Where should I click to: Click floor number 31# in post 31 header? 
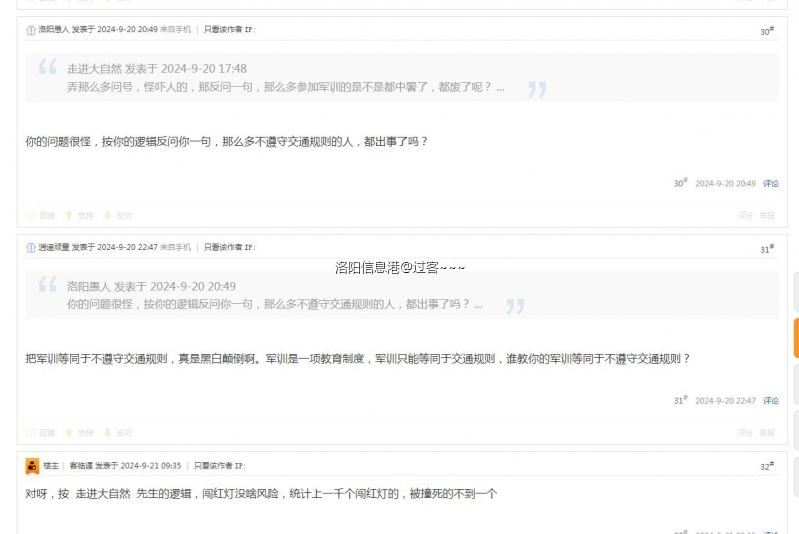(x=767, y=249)
